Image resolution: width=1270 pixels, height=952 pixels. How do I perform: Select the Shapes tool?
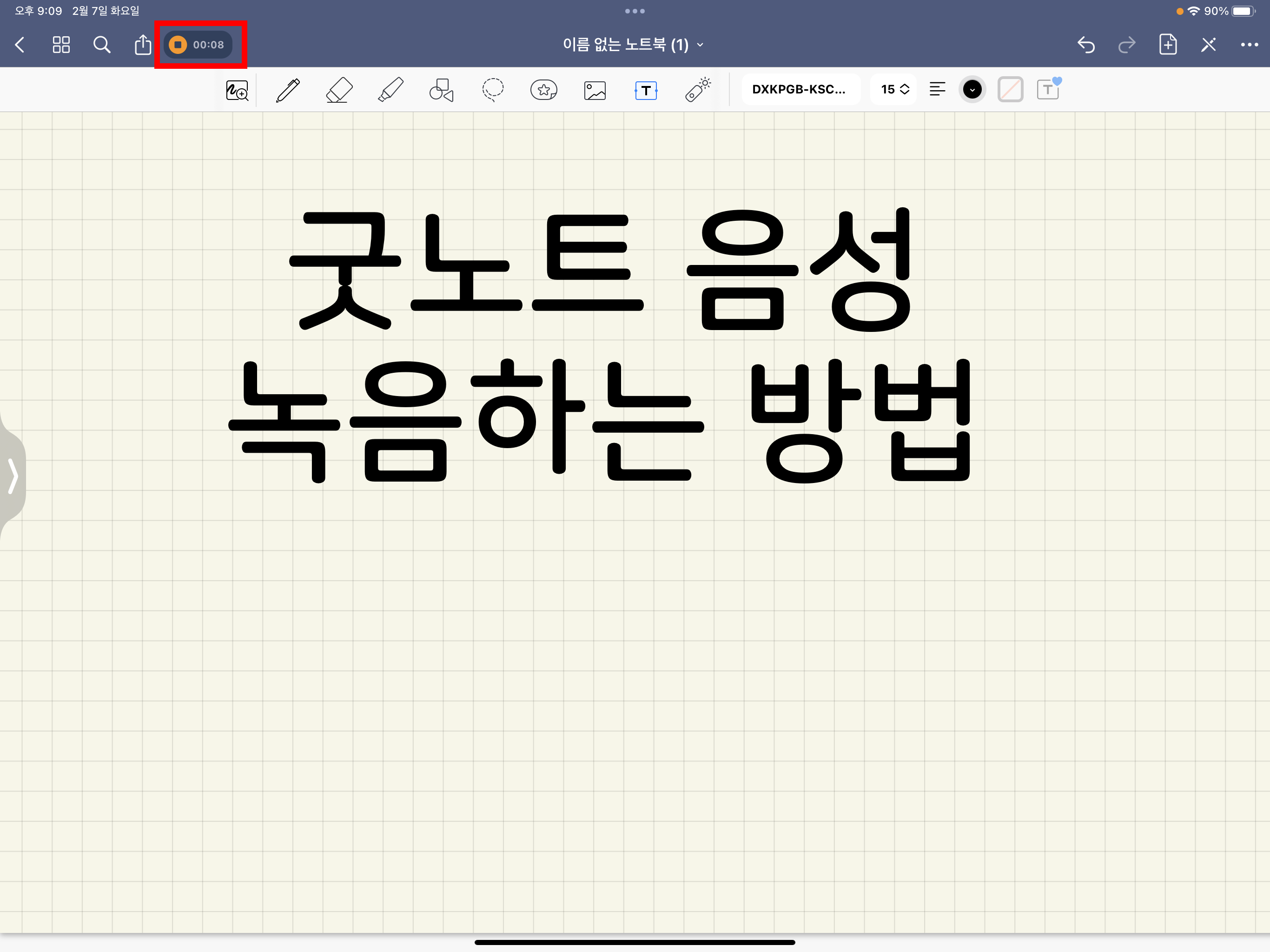pos(441,90)
